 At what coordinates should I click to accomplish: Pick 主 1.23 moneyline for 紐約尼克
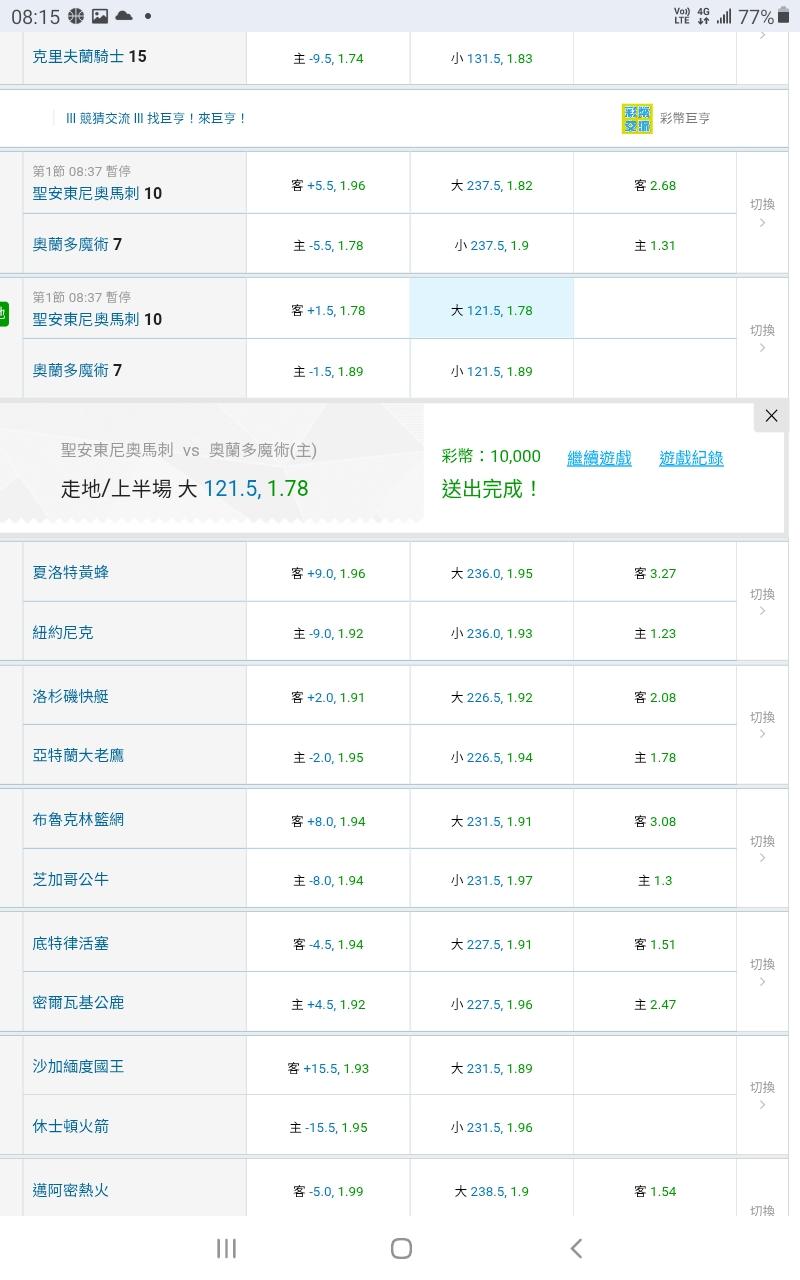coord(655,633)
